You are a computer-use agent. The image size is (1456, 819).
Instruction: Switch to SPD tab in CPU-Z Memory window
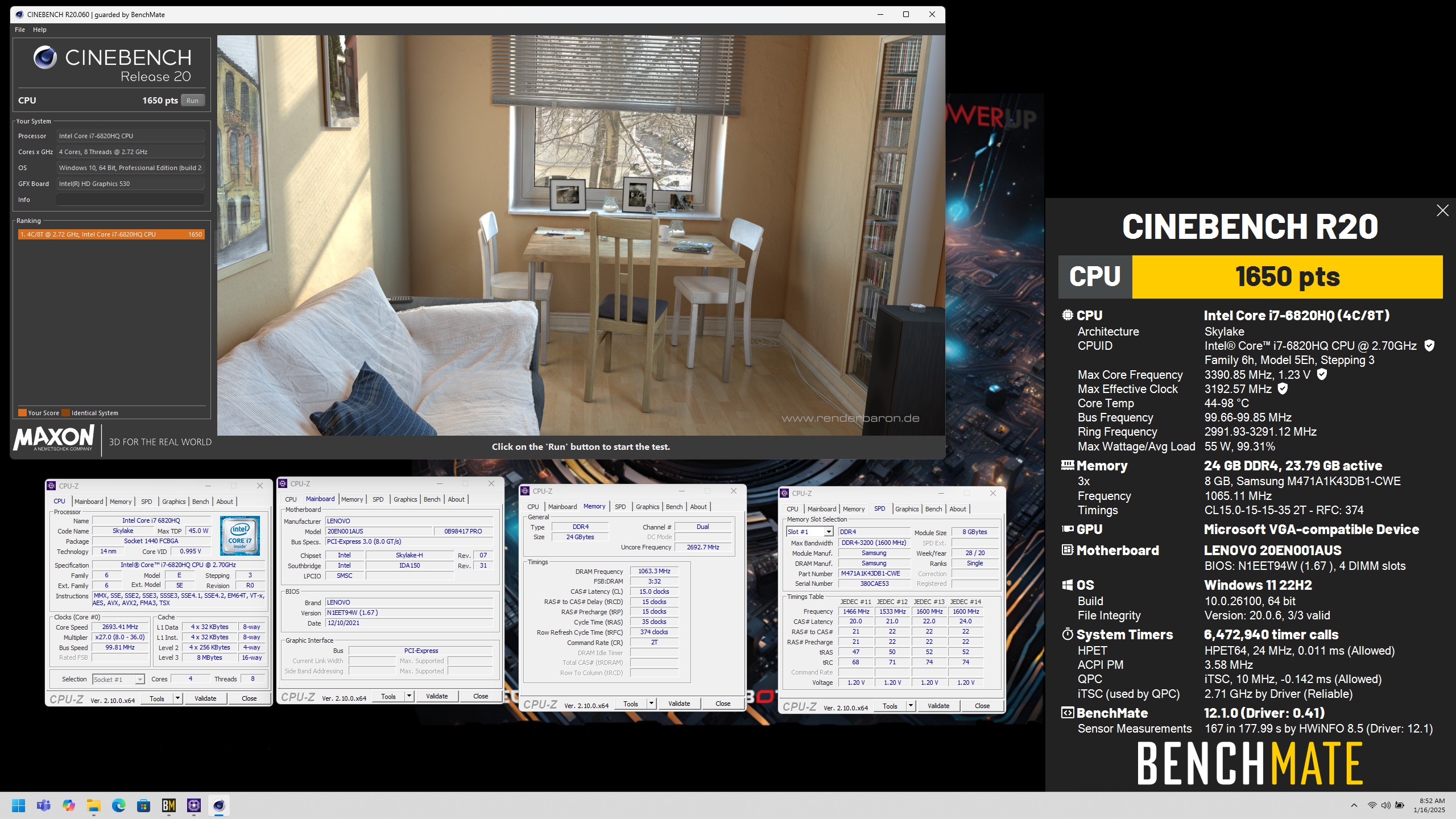[621, 507]
